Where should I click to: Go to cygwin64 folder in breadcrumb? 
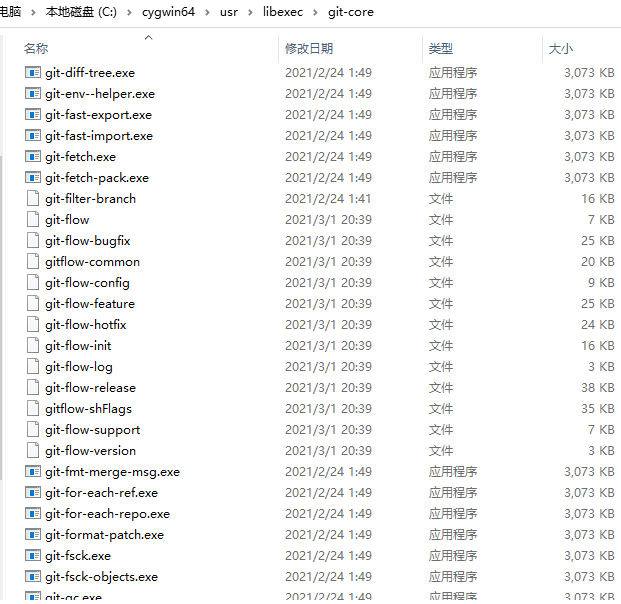point(168,12)
